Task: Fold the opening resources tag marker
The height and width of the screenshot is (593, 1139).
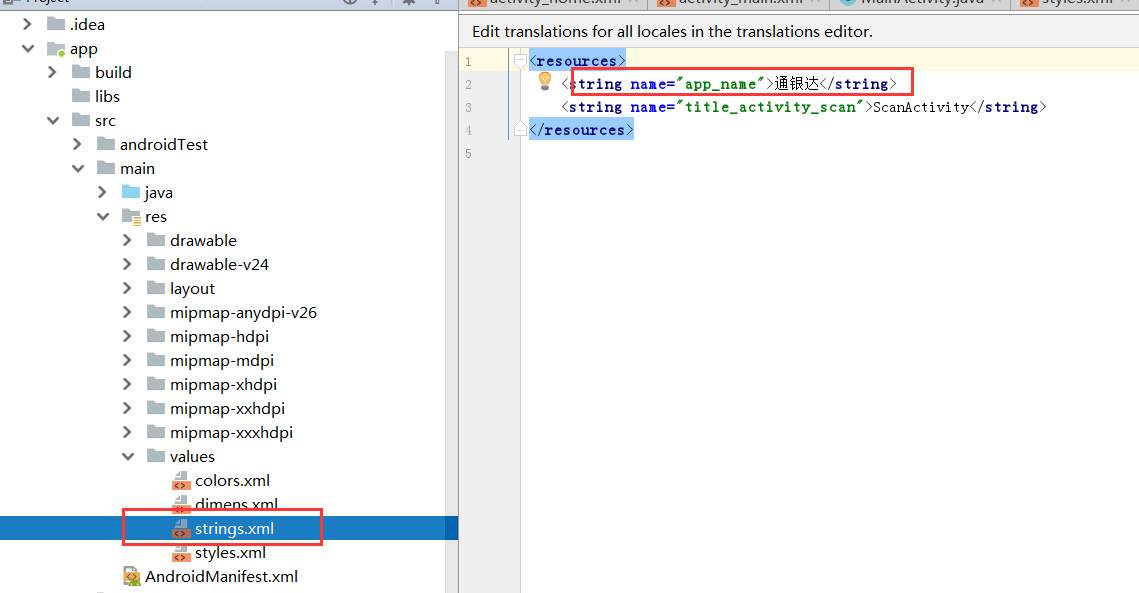Action: pos(520,61)
